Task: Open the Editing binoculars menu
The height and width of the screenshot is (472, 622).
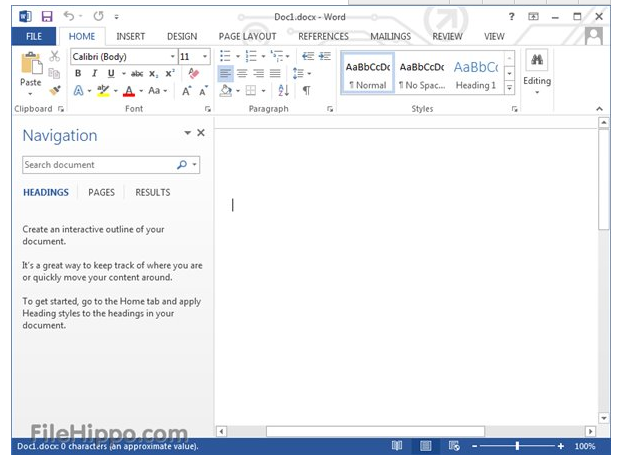Action: pos(537,70)
